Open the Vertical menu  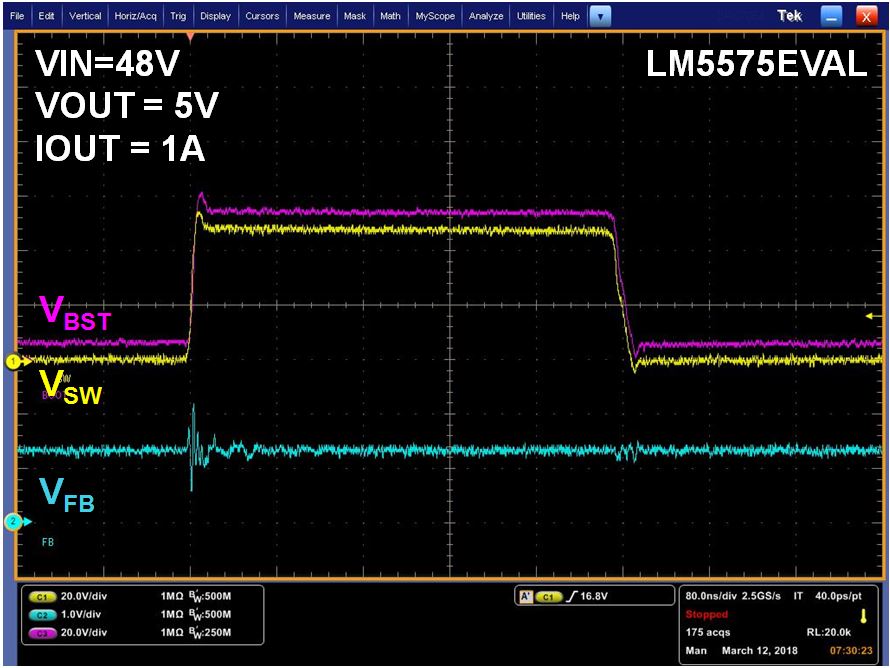(85, 16)
